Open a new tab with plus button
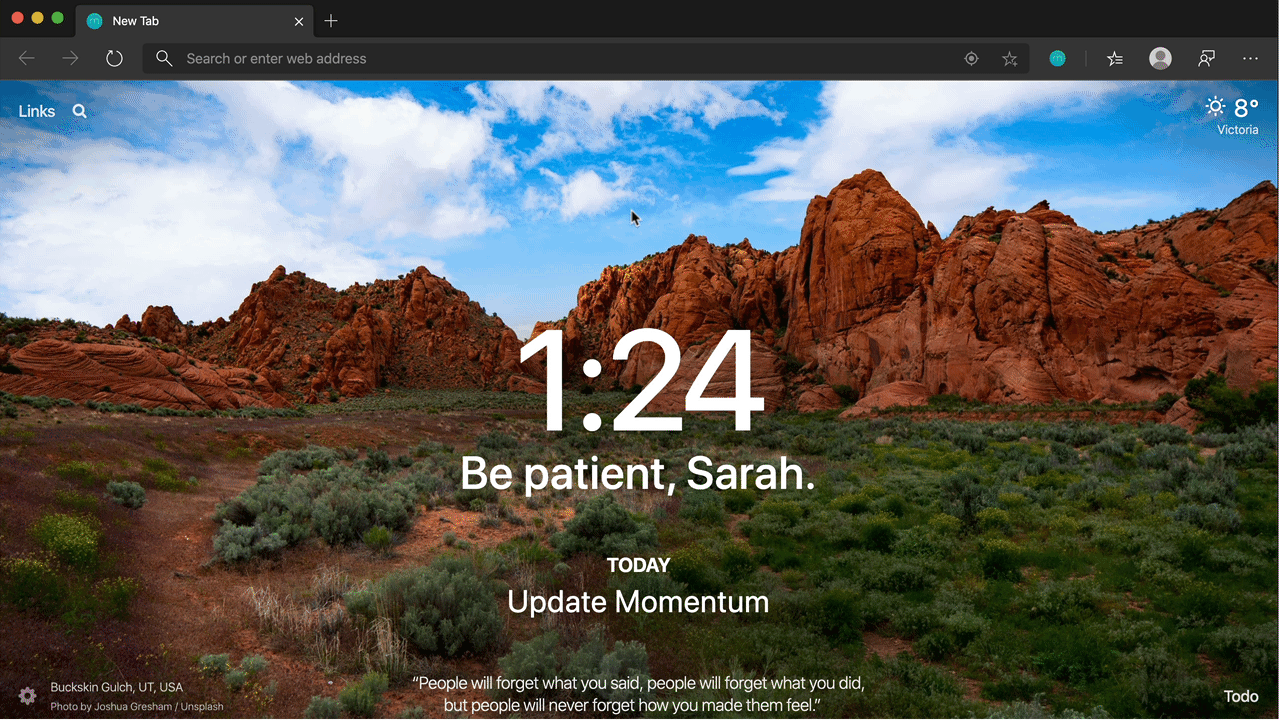This screenshot has height=720, width=1280. pyautogui.click(x=331, y=21)
